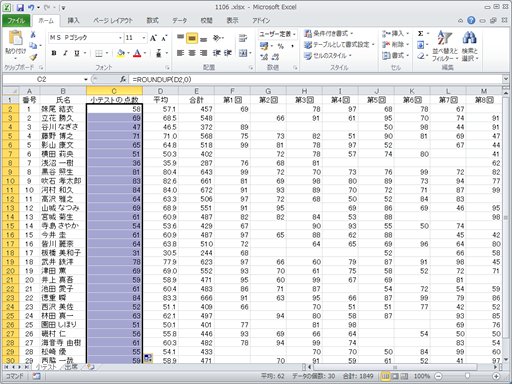512x384 pixels.
Task: Click the Increase Decimal icon
Action: pyautogui.click(x=264, y=57)
